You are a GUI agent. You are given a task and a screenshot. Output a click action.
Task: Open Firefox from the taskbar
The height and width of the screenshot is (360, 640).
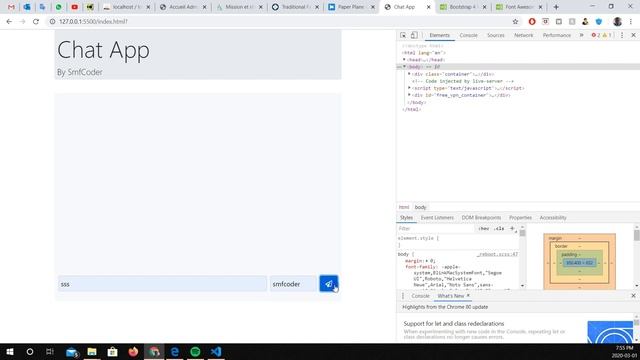pyautogui.click(x=133, y=351)
